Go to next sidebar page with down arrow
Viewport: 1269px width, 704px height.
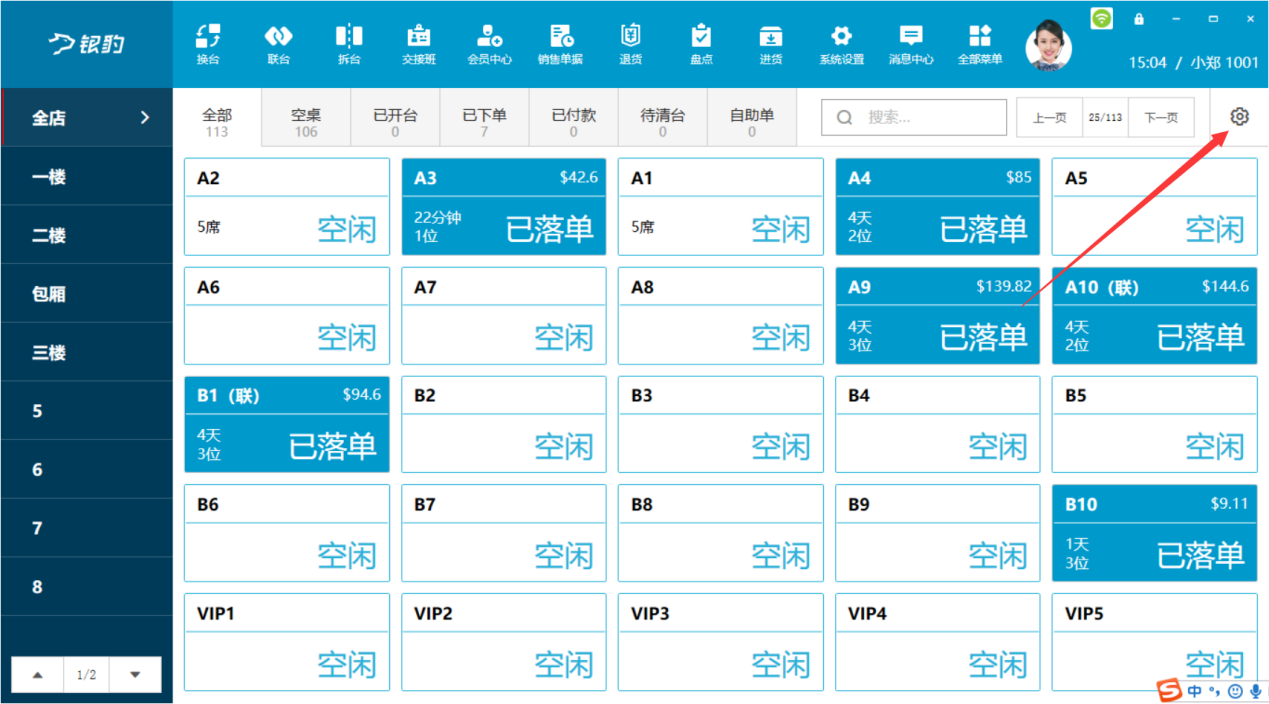[x=135, y=675]
